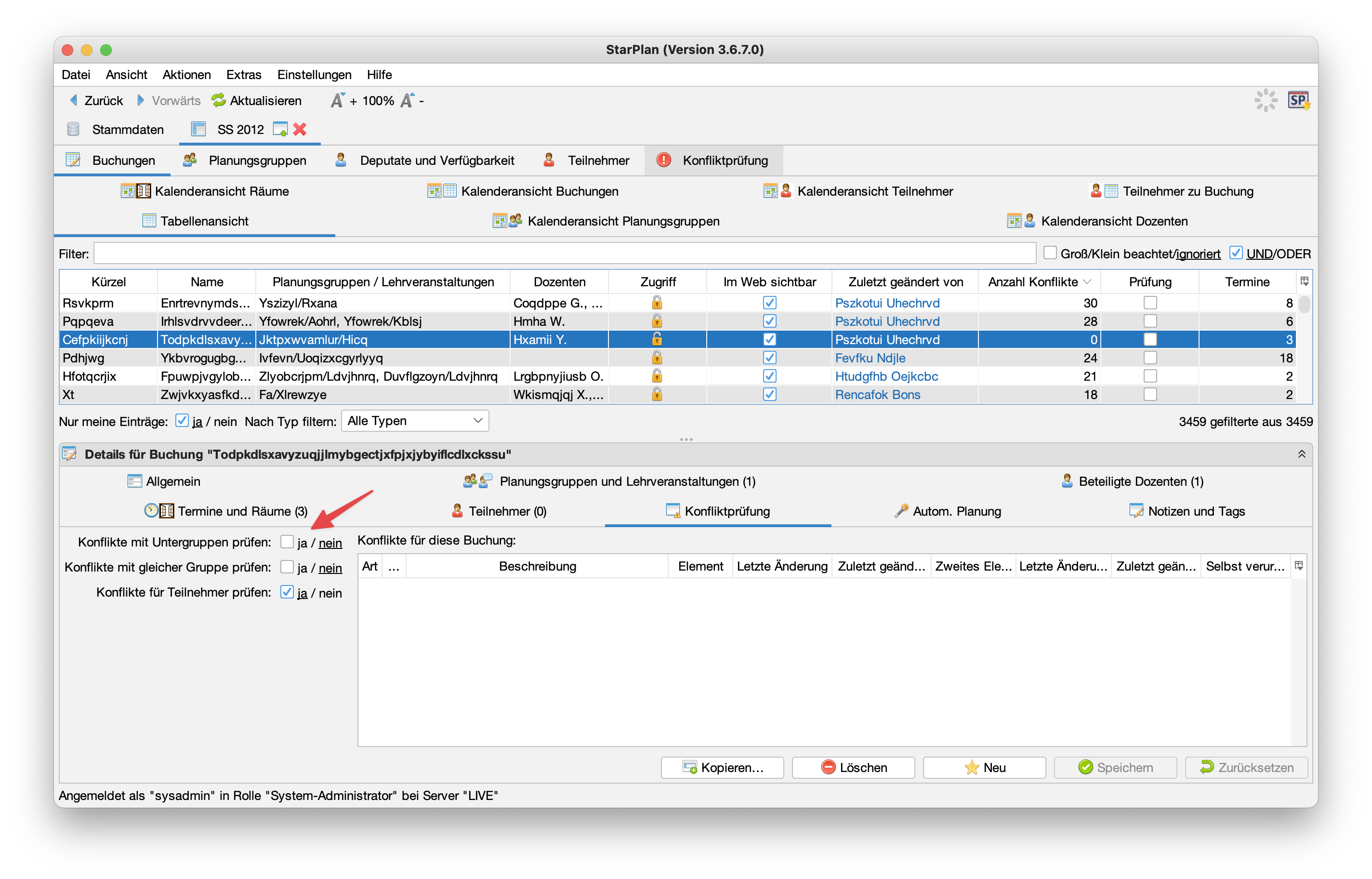Click the lock icon in Rsvkprm row

[x=657, y=303]
